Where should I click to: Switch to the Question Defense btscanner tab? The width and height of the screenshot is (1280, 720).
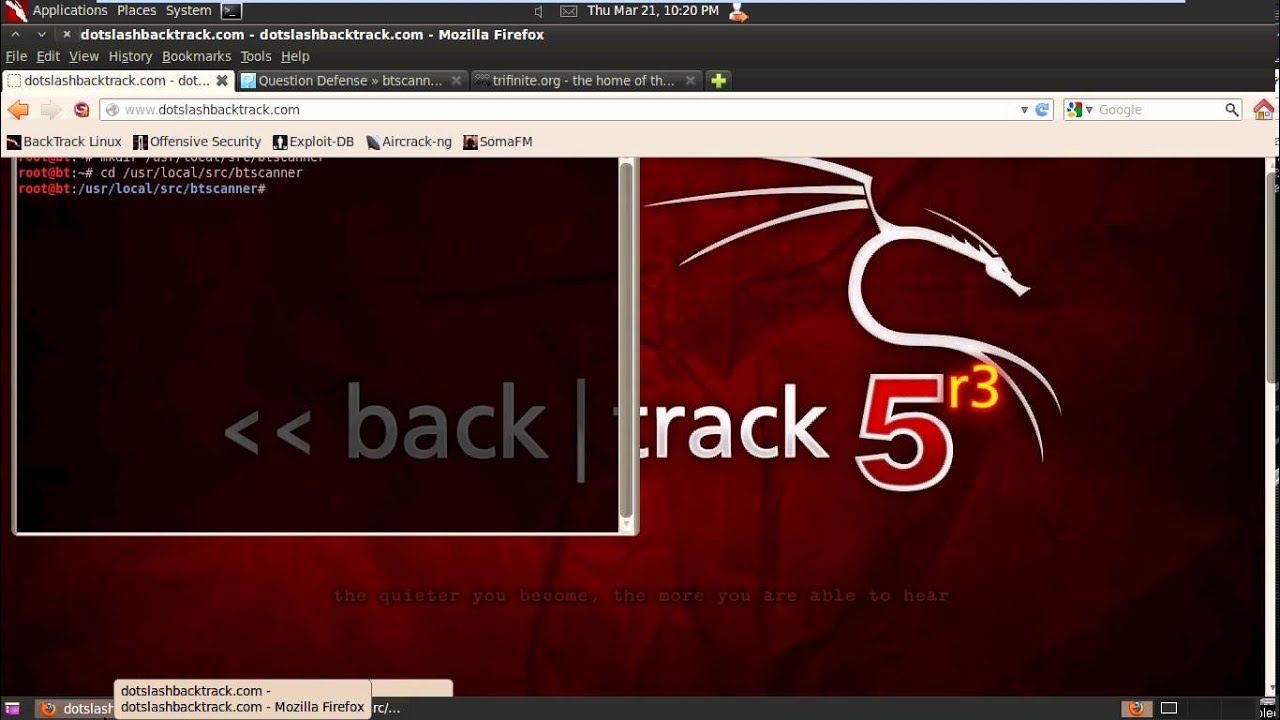(351, 81)
